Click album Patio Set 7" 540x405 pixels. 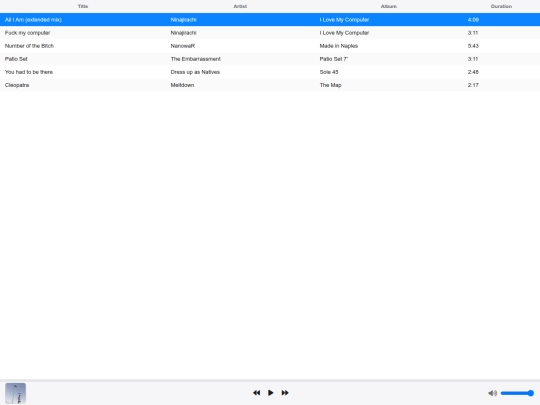334,59
